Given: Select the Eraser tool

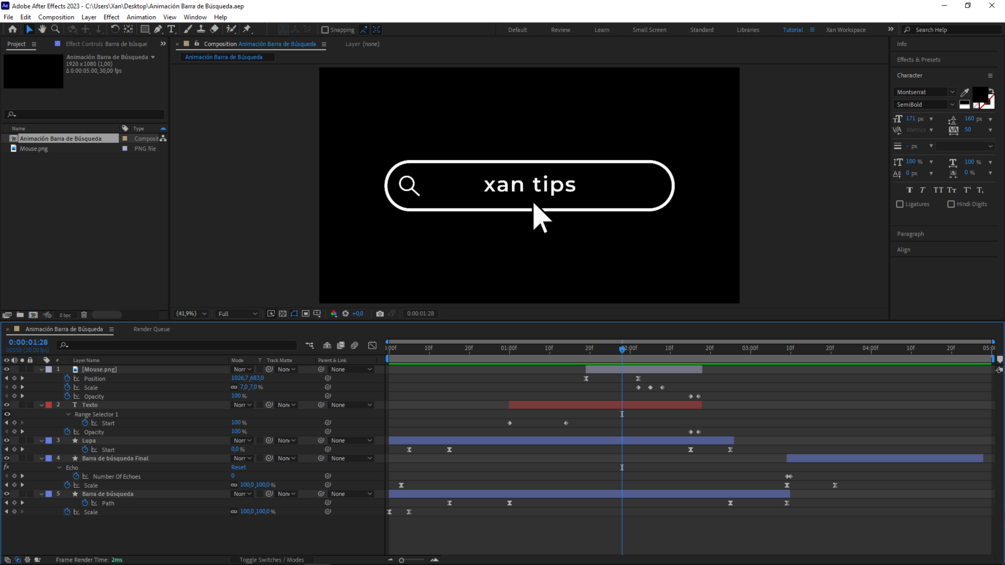Looking at the screenshot, I should [214, 29].
